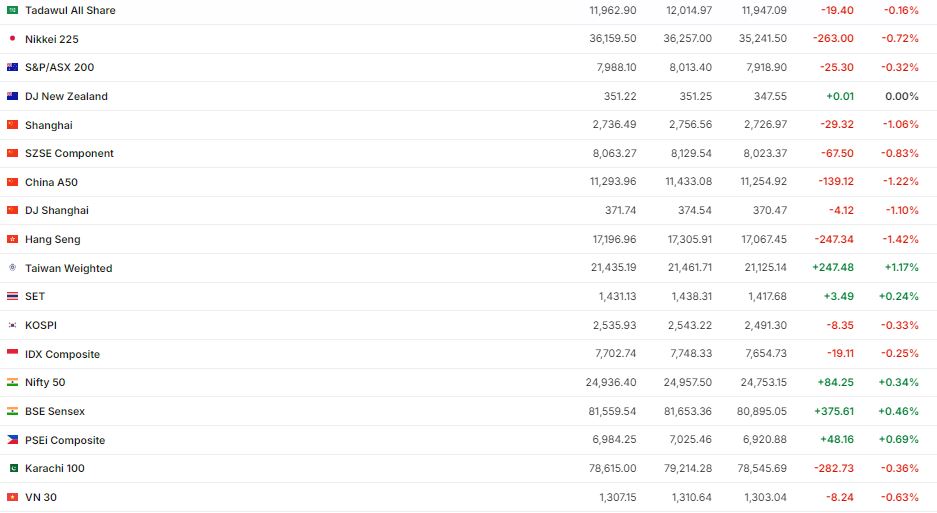Click the Indonesian flag beside IDX Composite

click(x=12, y=354)
